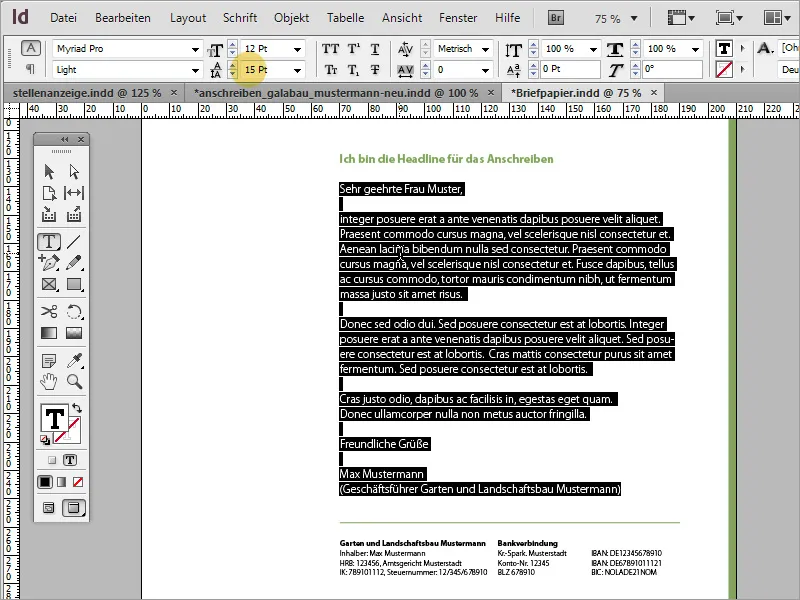Activate the Type tool
Viewport: 800px width, 600px height.
(x=49, y=241)
